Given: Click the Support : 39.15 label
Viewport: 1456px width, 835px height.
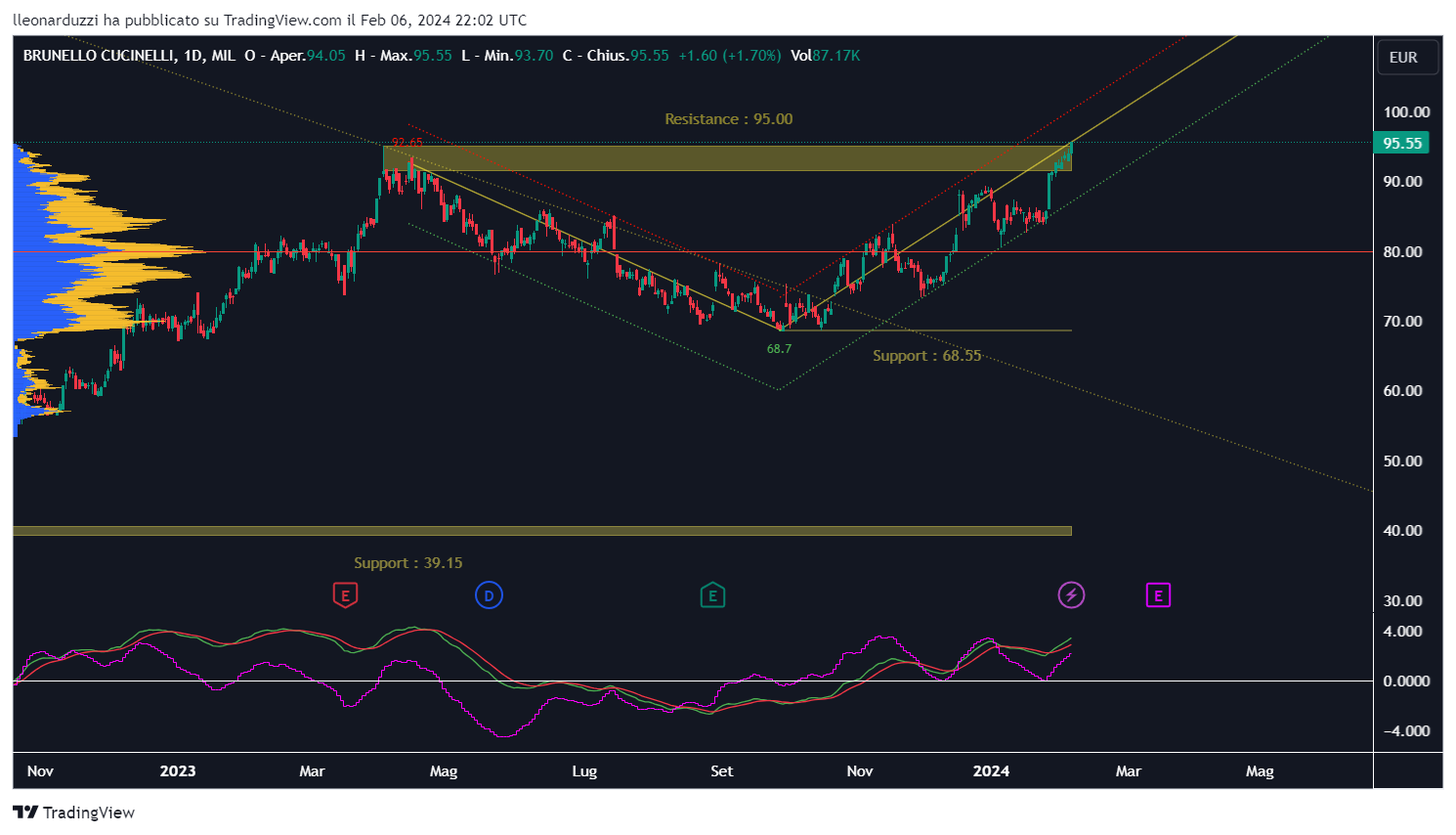Looking at the screenshot, I should [408, 563].
